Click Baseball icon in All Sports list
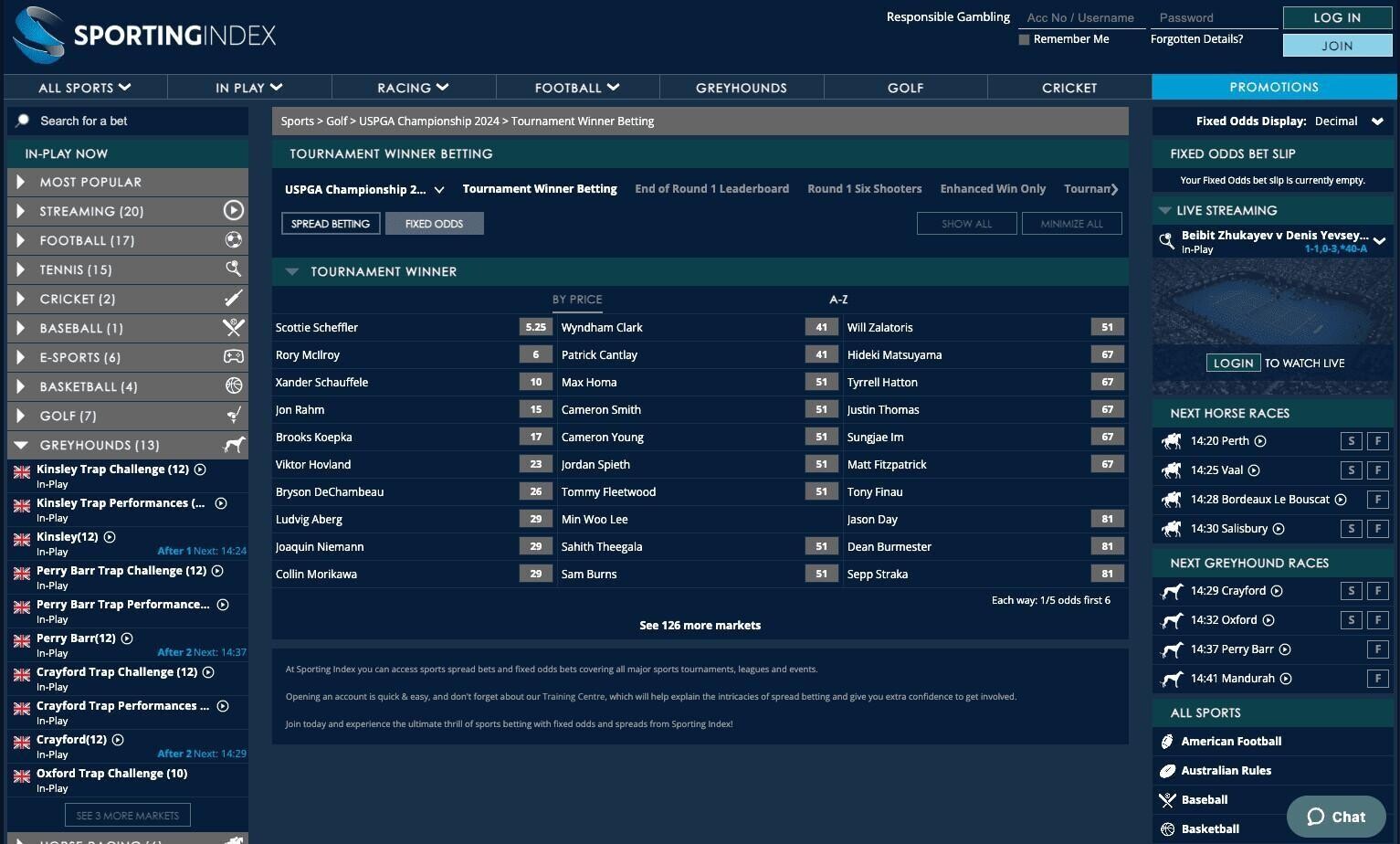 pyautogui.click(x=1167, y=800)
